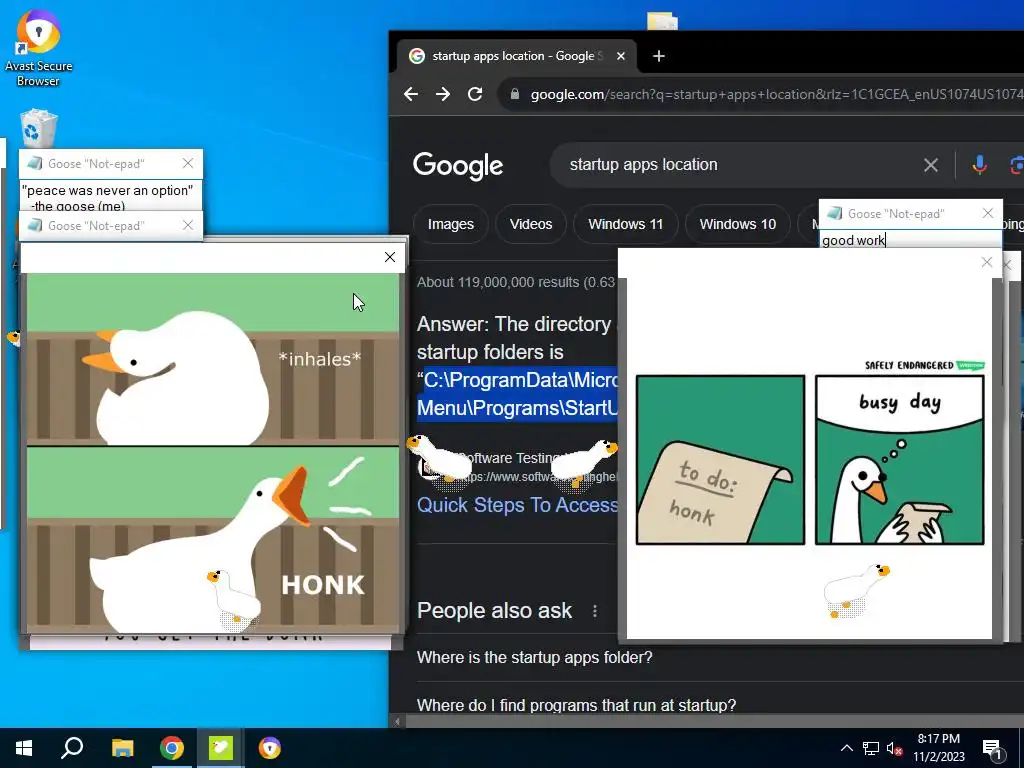Screen dimensions: 1024x768
Task: Open taskbar Search magnifier
Action: [72, 748]
